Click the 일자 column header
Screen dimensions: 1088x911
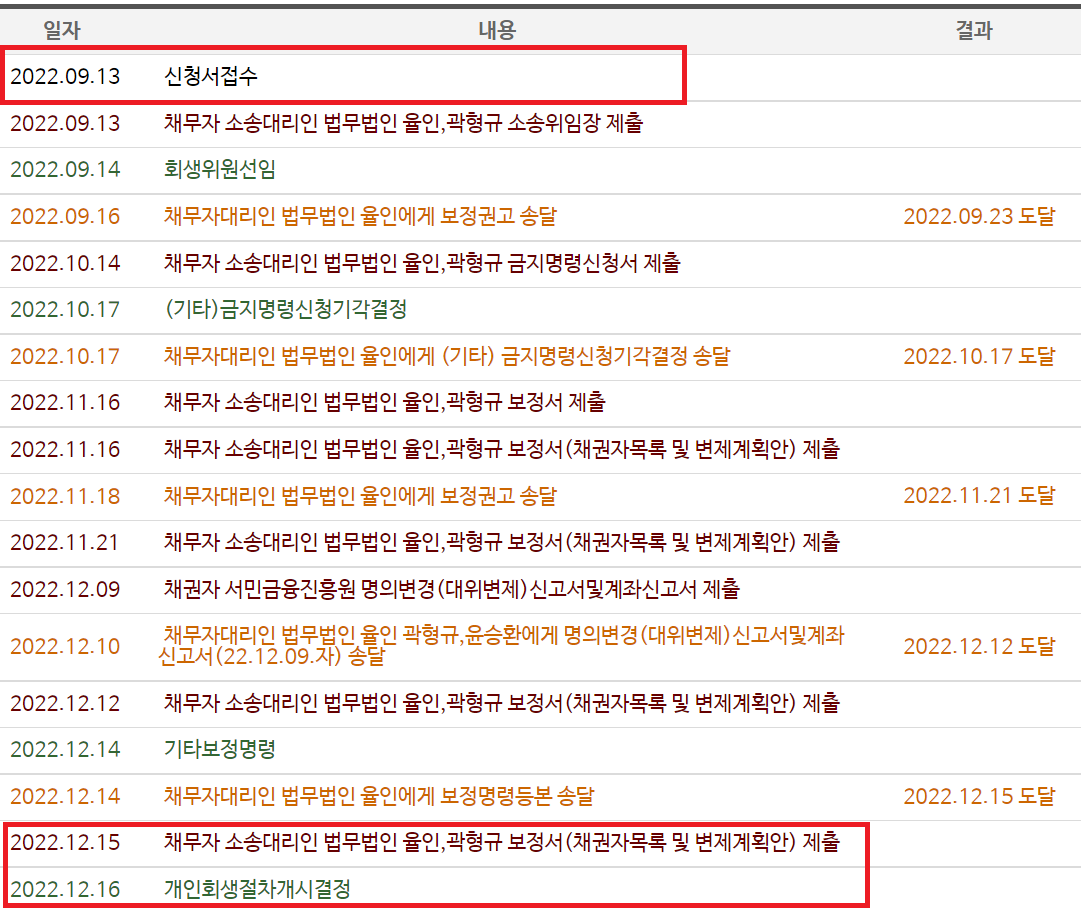click(x=62, y=30)
